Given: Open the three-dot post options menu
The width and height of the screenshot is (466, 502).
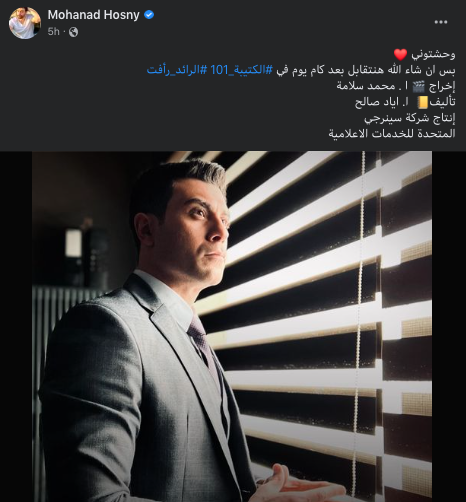Looking at the screenshot, I should (x=441, y=22).
